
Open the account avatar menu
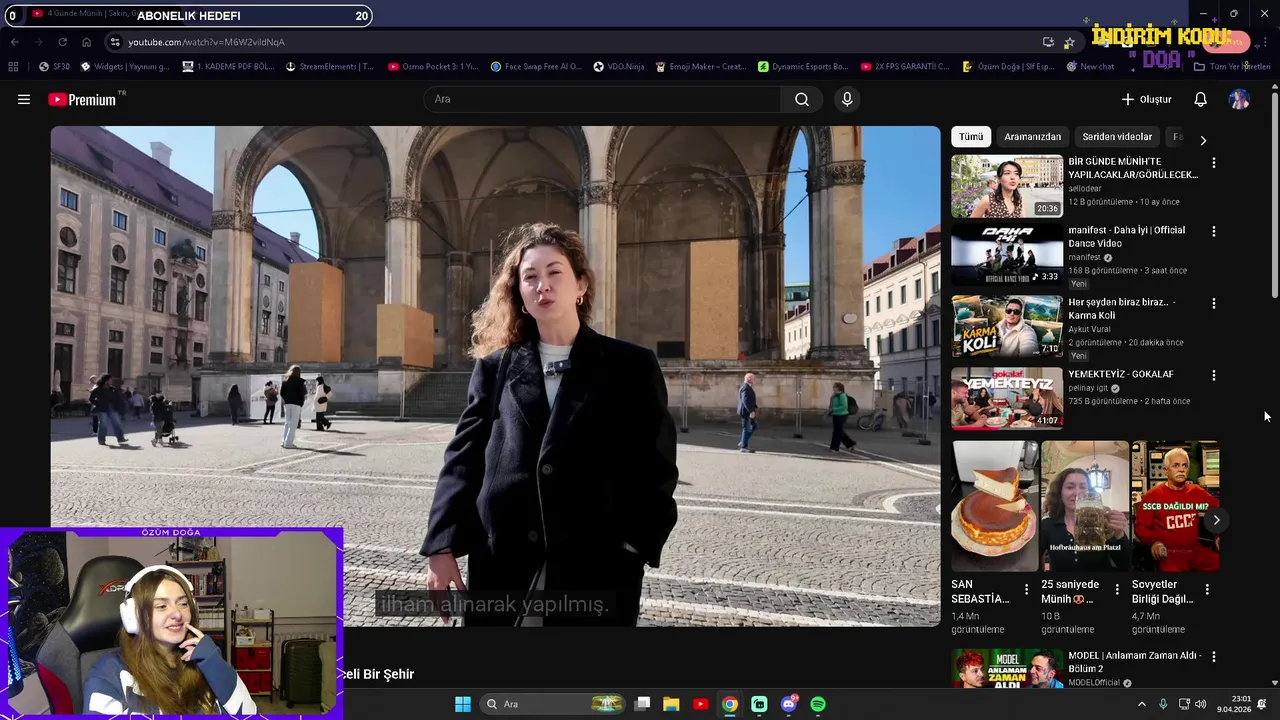(1239, 99)
